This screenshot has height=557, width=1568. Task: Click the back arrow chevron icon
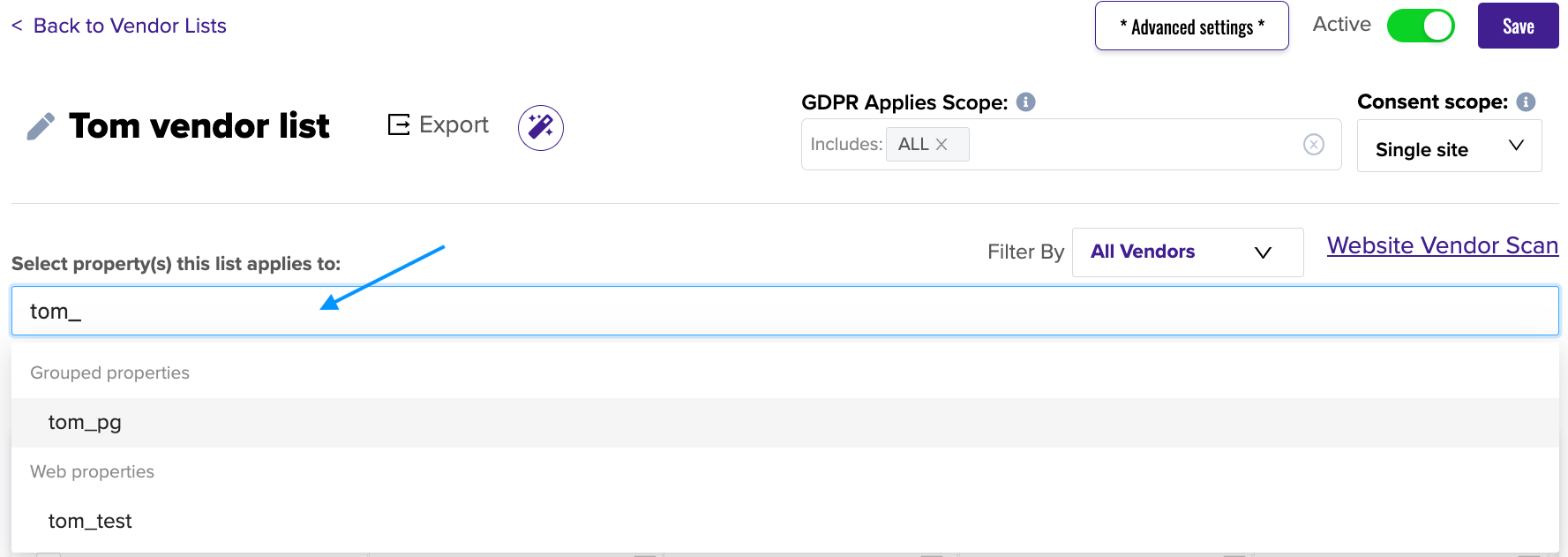pyautogui.click(x=17, y=26)
